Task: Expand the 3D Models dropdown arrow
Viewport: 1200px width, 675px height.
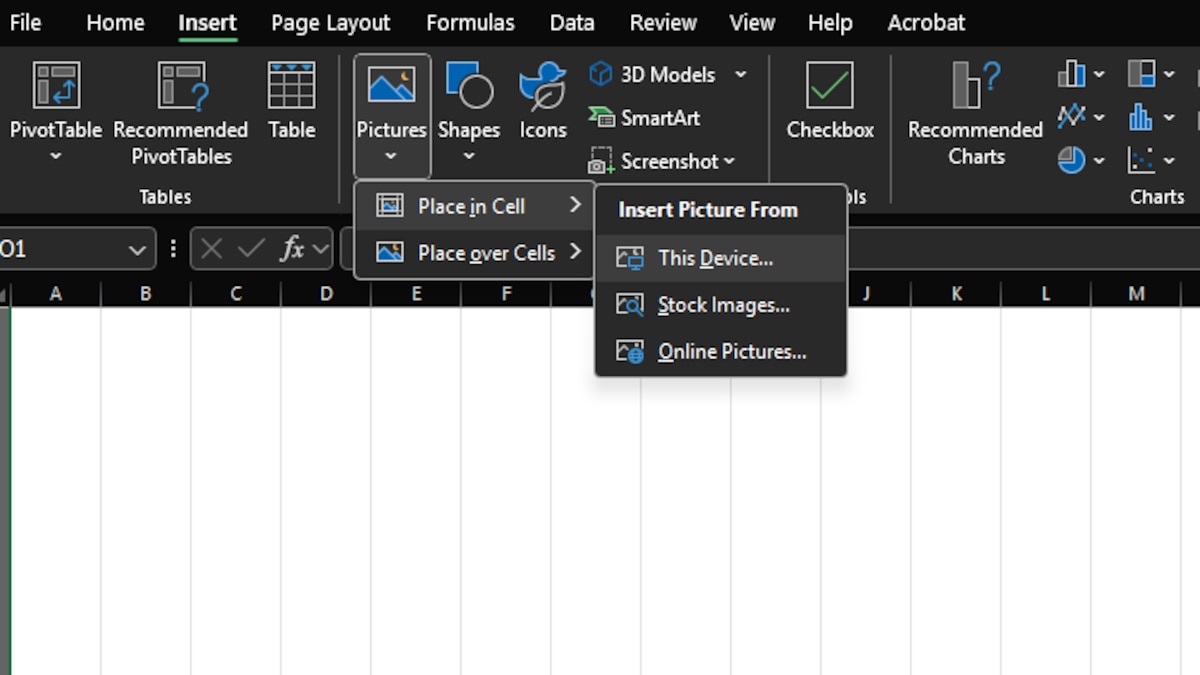Action: pos(740,74)
